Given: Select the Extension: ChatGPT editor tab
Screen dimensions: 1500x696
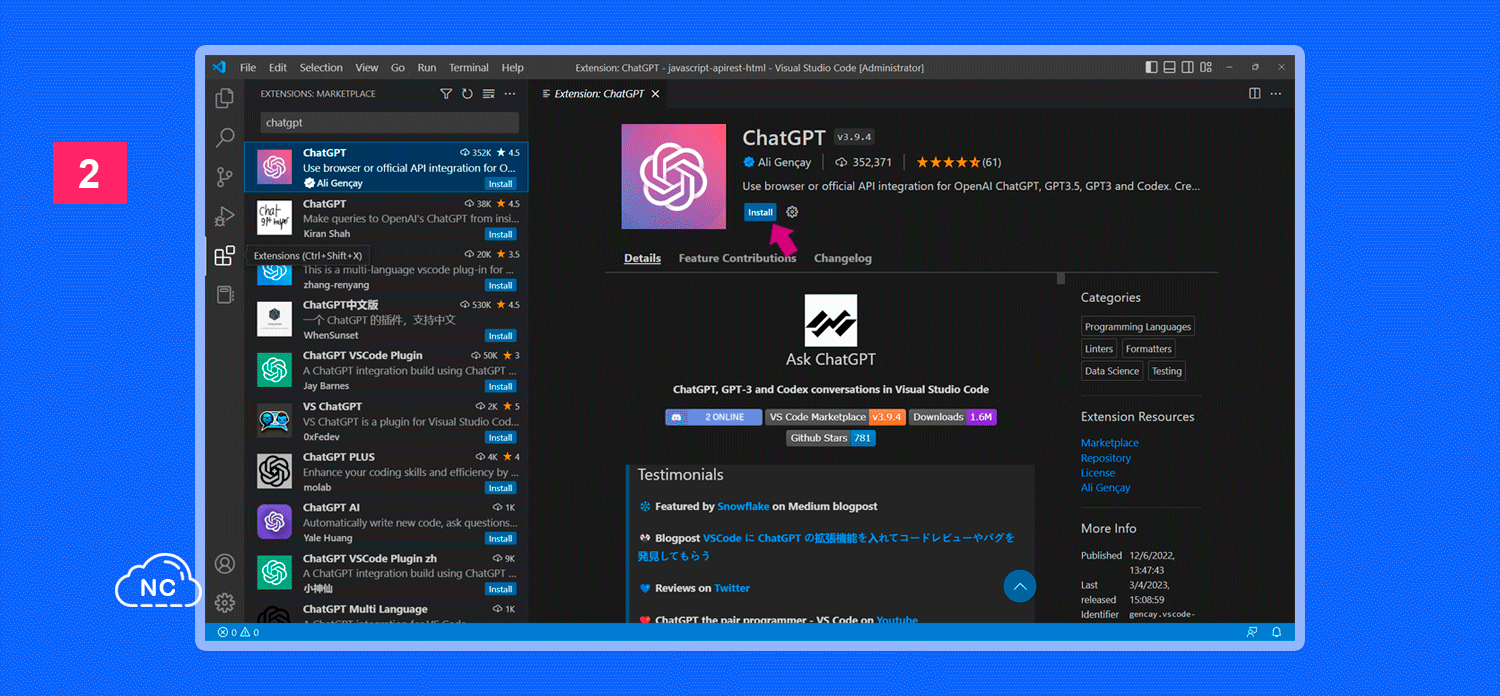Looking at the screenshot, I should pyautogui.click(x=599, y=94).
